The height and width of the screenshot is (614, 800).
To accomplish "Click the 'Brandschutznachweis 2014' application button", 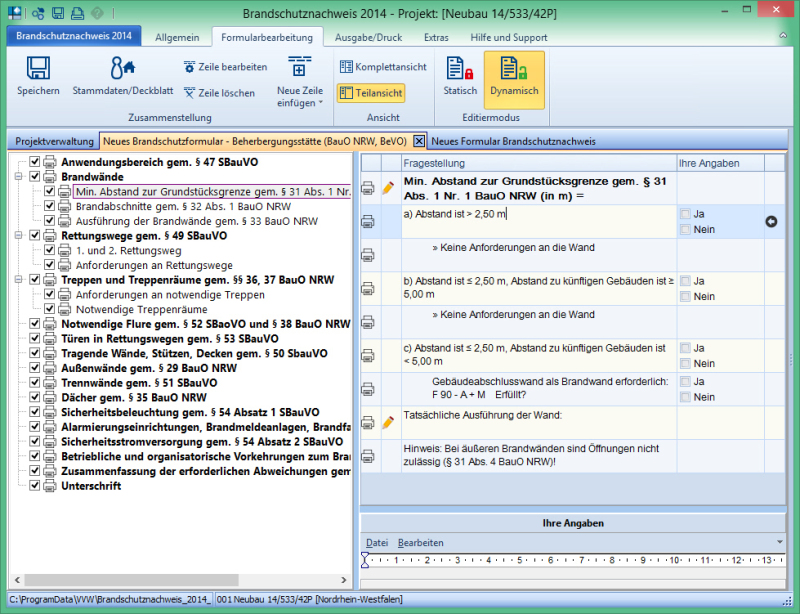I will tap(74, 36).
